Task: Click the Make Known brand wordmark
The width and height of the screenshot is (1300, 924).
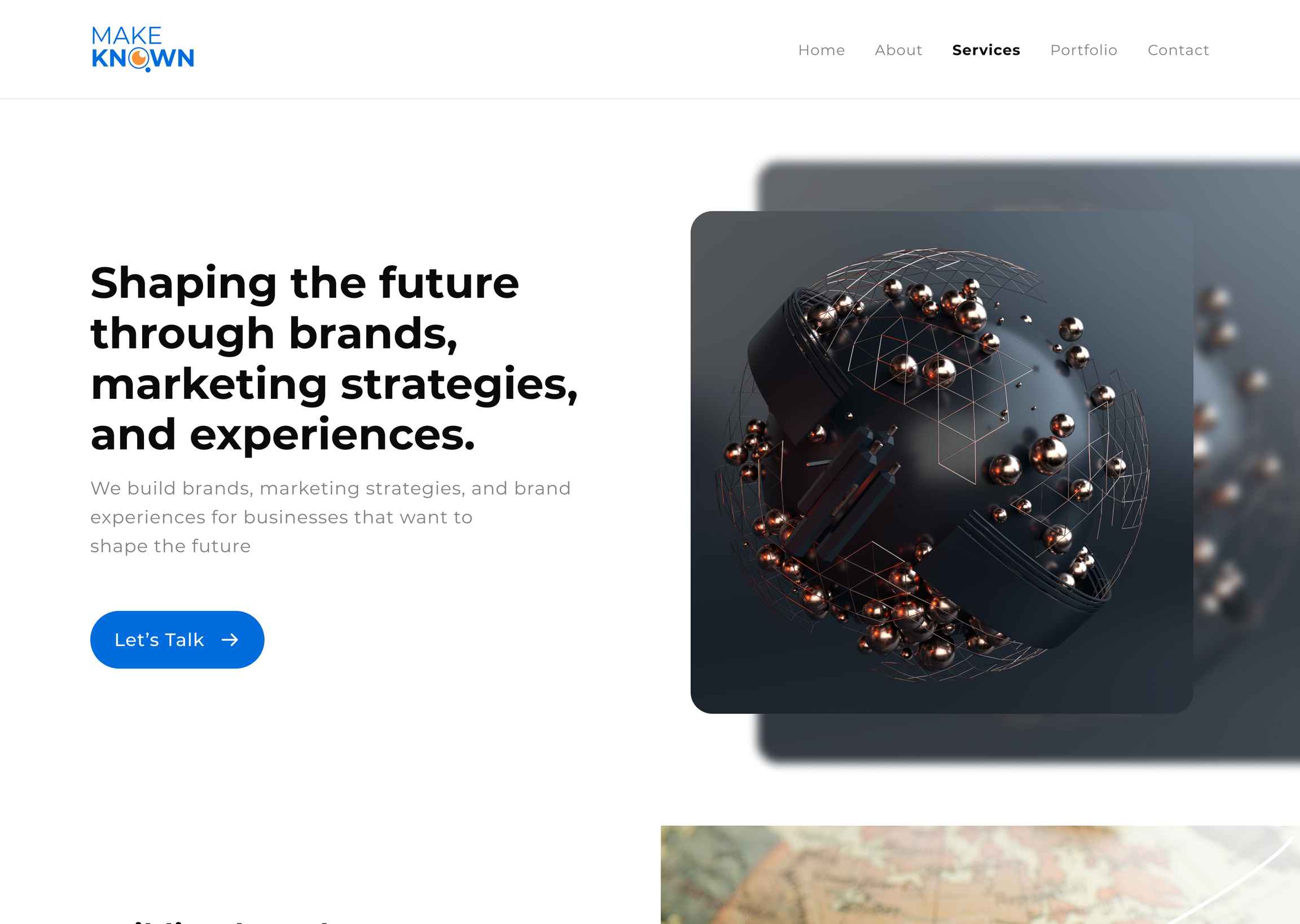Action: coord(143,48)
